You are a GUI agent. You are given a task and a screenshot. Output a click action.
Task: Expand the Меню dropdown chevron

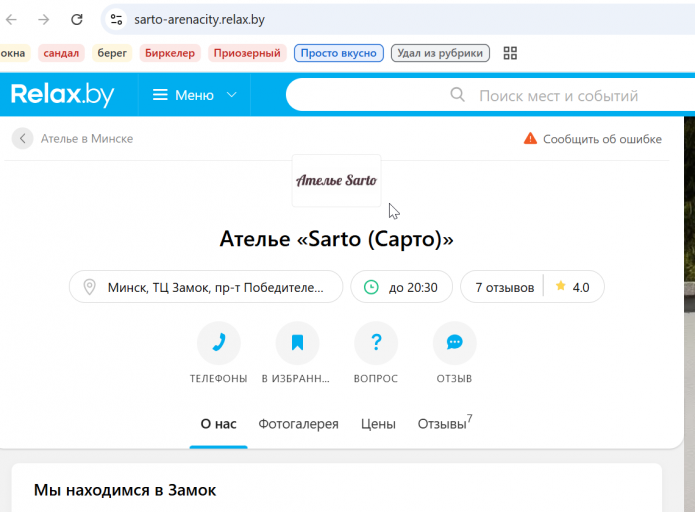click(x=231, y=95)
